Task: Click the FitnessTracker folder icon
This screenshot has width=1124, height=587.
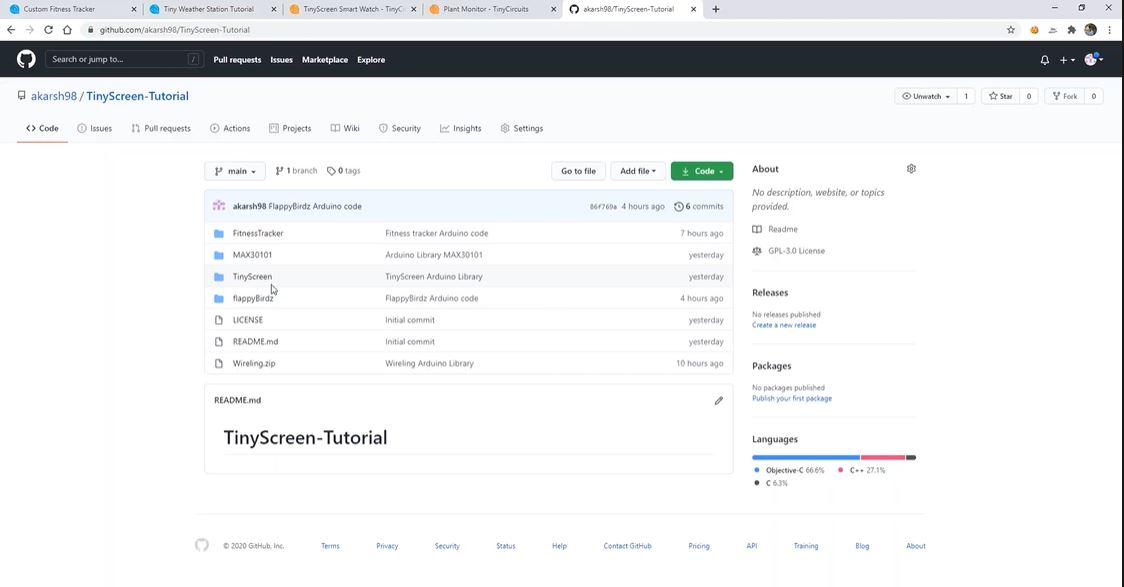Action: [219, 233]
